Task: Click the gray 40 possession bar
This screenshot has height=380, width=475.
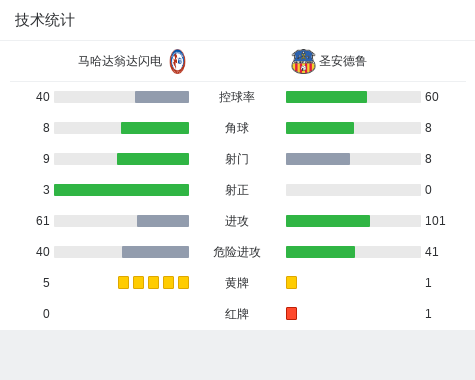Action: coord(162,97)
